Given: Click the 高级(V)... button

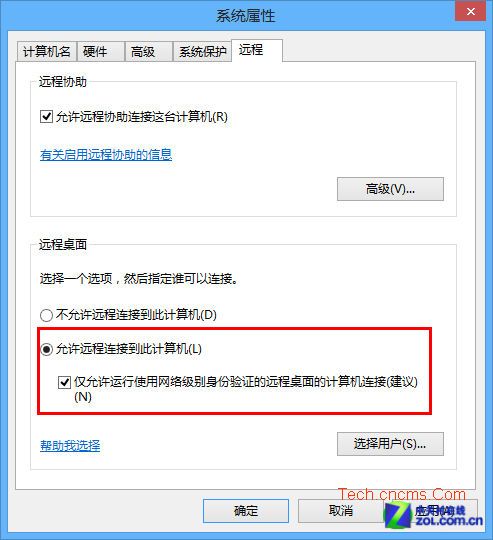Looking at the screenshot, I should (390, 189).
